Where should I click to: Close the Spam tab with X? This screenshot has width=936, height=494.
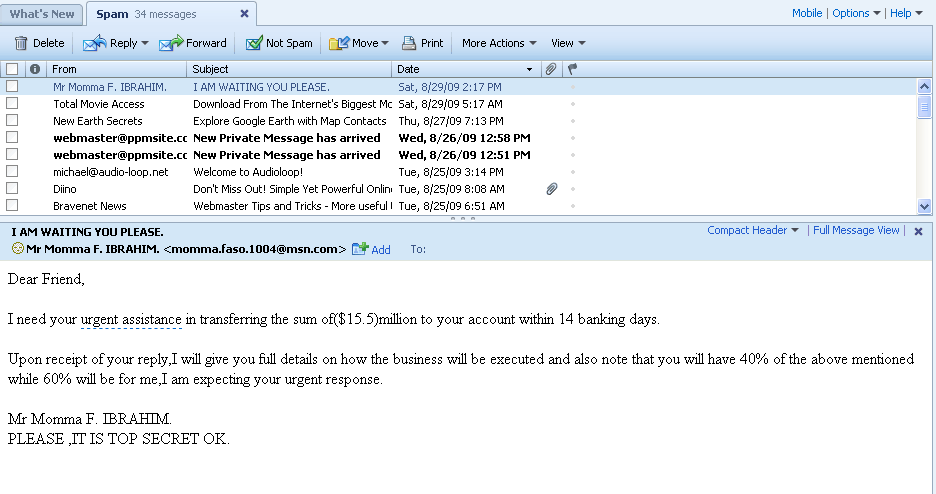[x=244, y=13]
